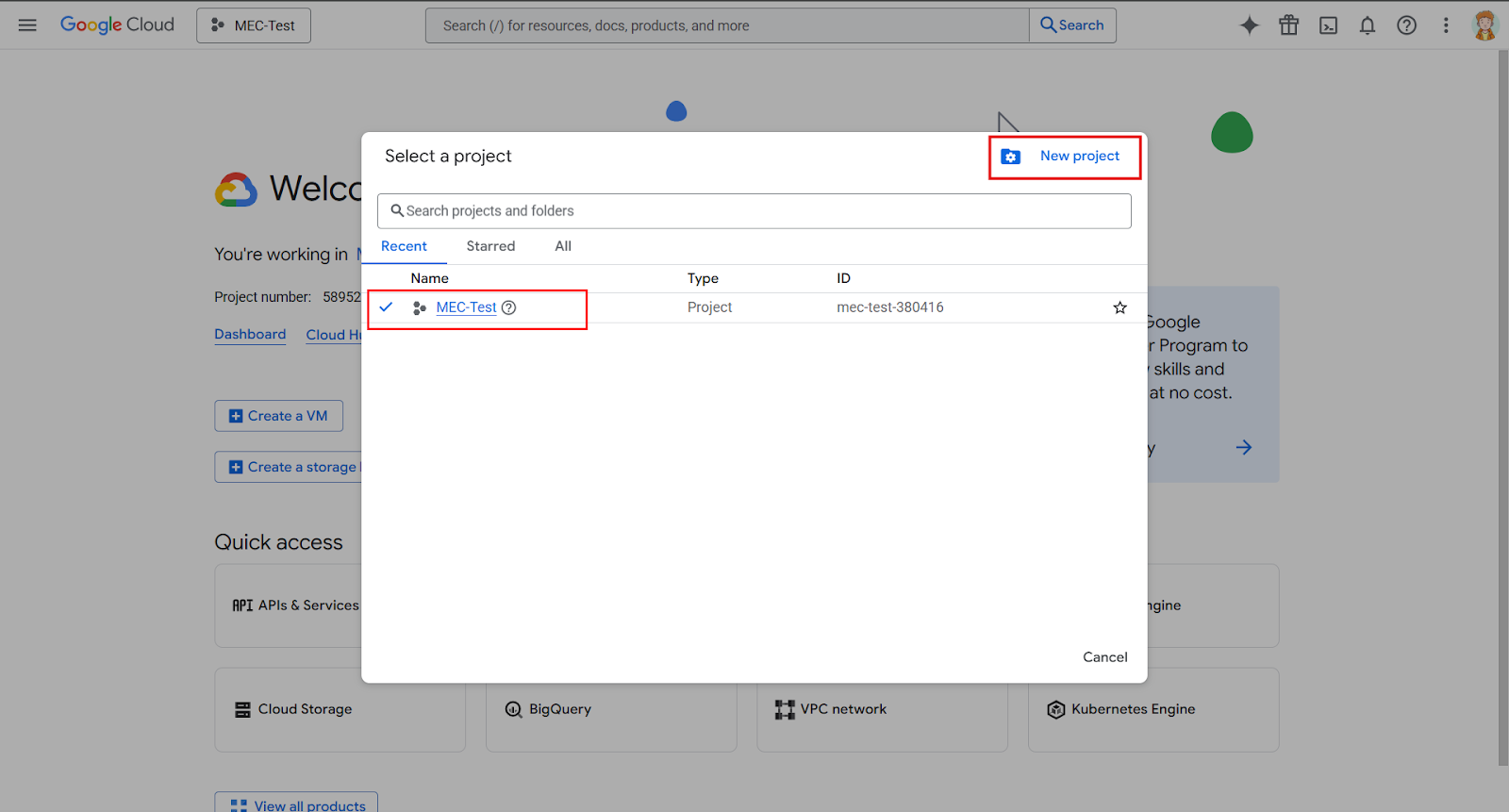The height and width of the screenshot is (812, 1509).
Task: Cancel the project selection dialog
Action: click(1104, 657)
